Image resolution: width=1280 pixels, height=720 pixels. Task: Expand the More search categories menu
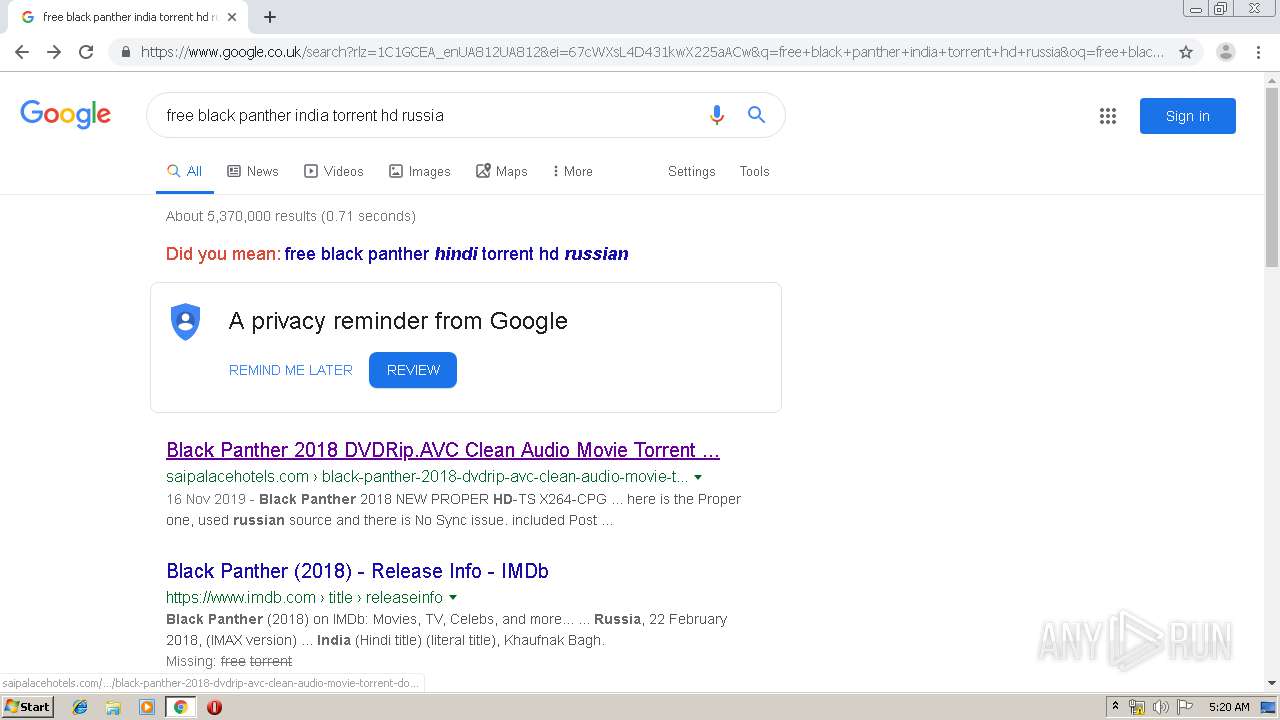572,171
